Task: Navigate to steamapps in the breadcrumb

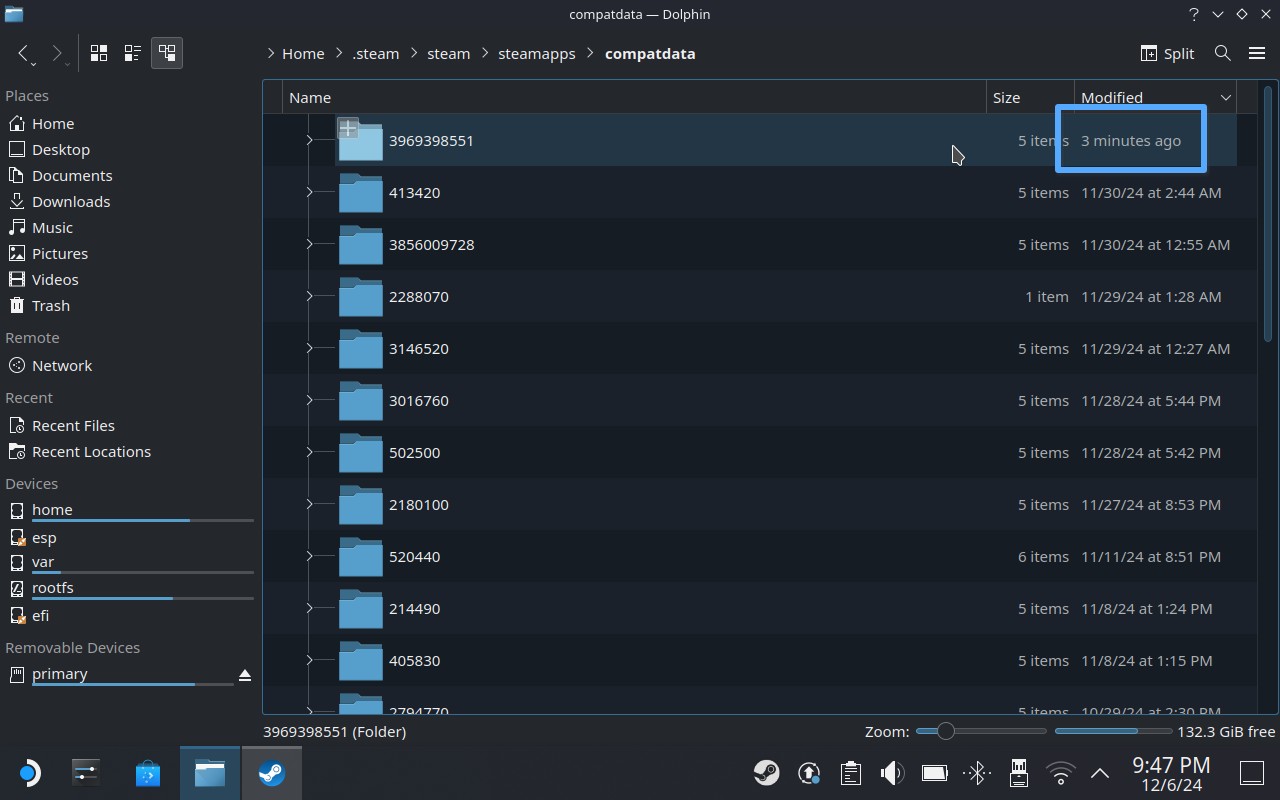Action: click(x=536, y=54)
